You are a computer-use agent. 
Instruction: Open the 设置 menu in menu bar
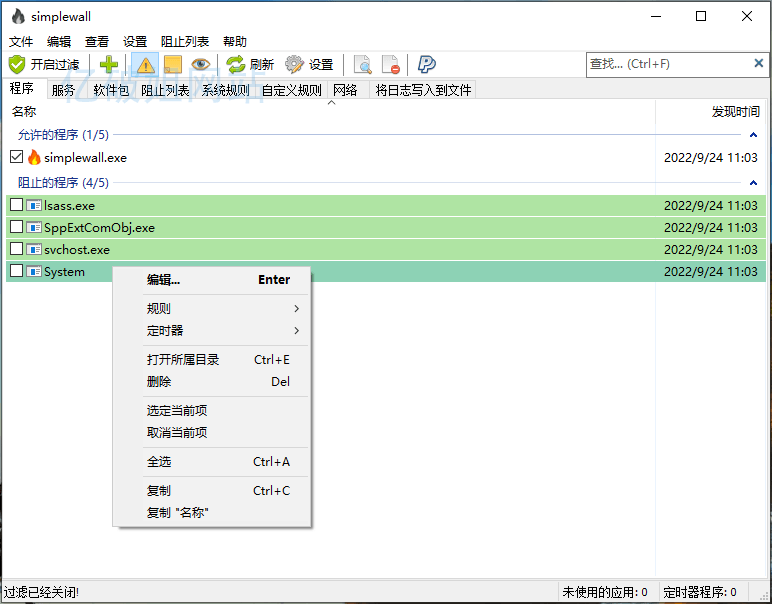click(x=135, y=42)
